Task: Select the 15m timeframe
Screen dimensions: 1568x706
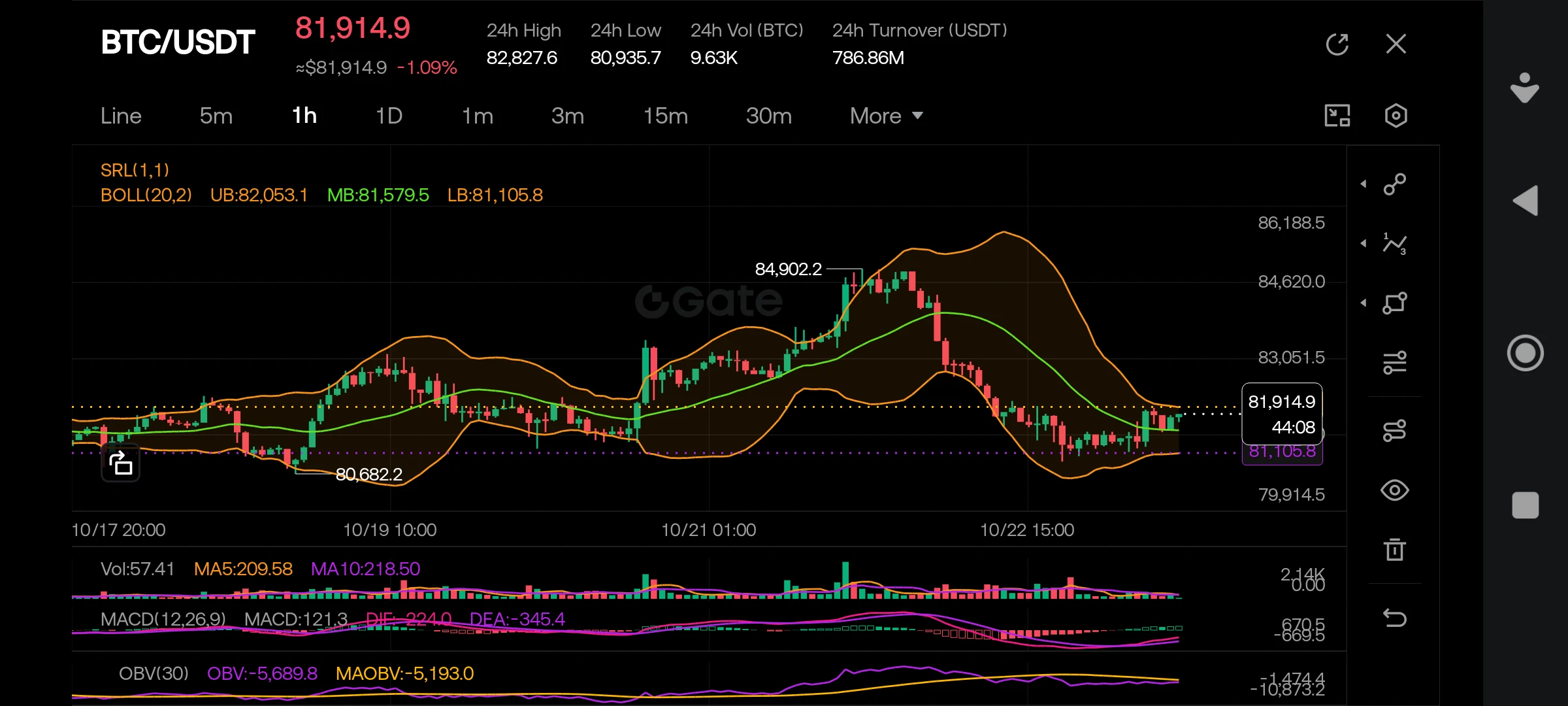Action: pos(666,116)
